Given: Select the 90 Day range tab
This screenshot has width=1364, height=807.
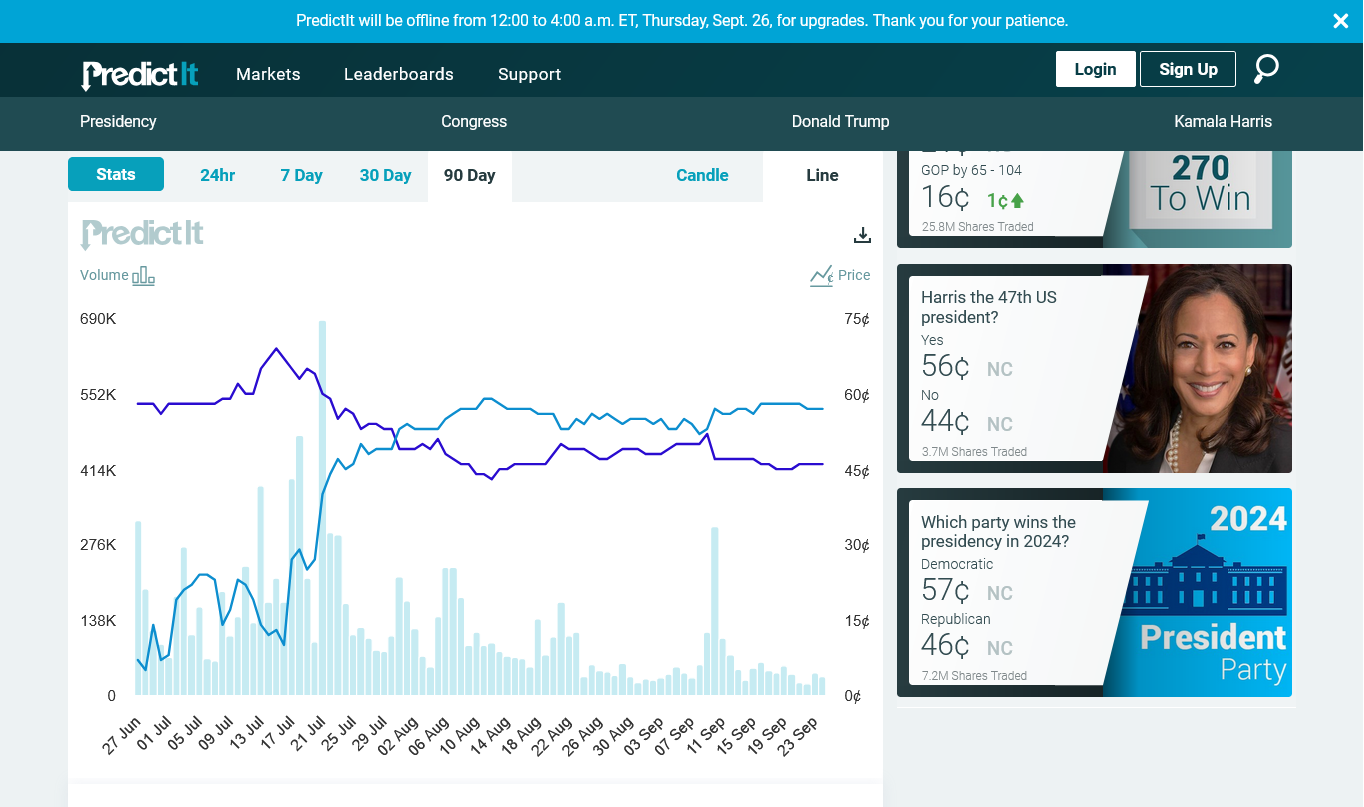Looking at the screenshot, I should (470, 176).
